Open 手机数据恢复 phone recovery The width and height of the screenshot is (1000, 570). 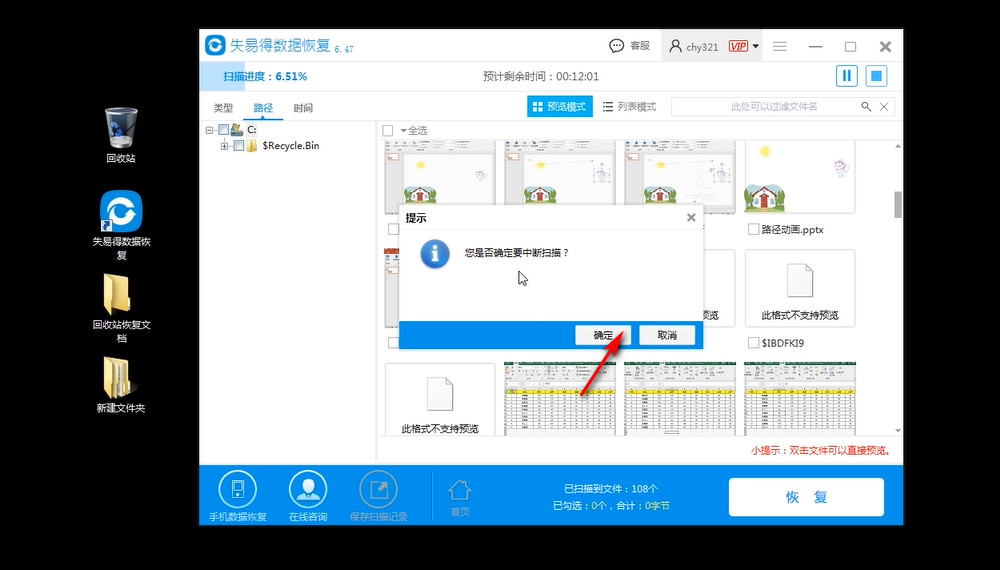pos(237,496)
